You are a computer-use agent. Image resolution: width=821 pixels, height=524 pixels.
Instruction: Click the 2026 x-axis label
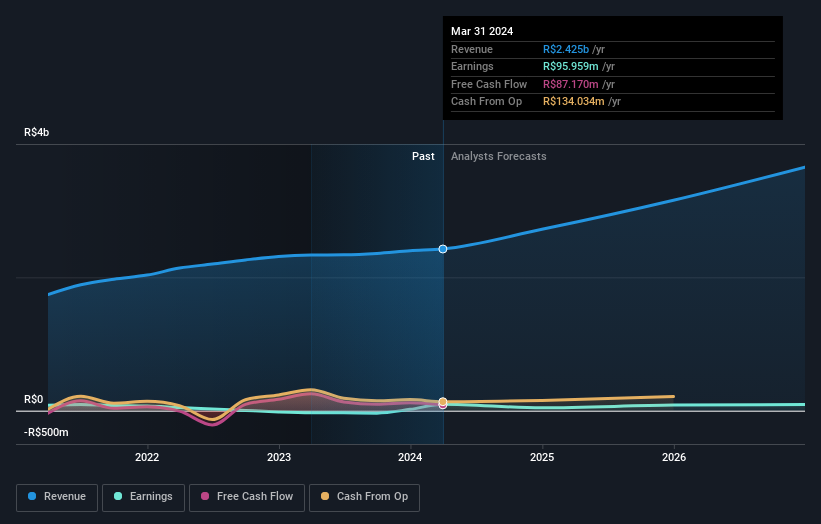[x=674, y=457]
